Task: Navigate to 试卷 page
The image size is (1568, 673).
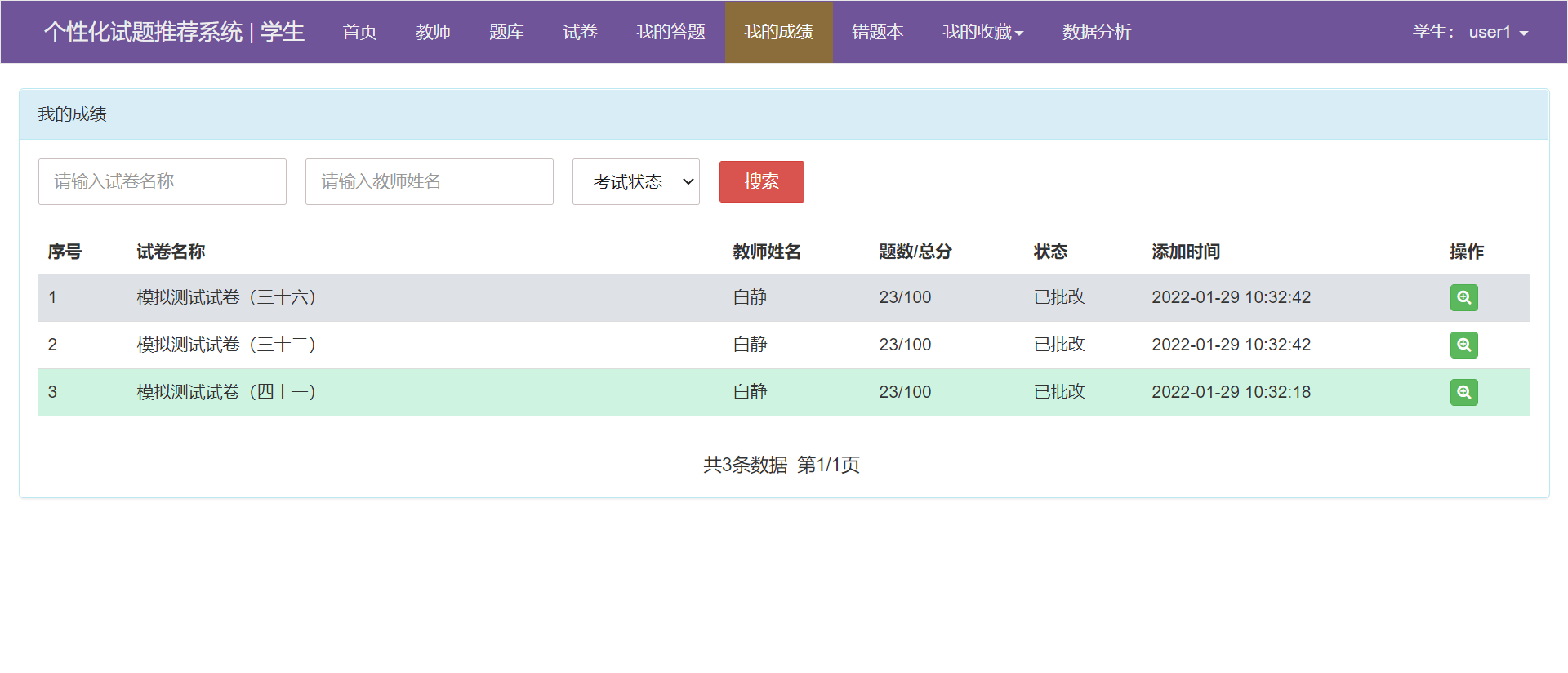Action: (x=580, y=32)
